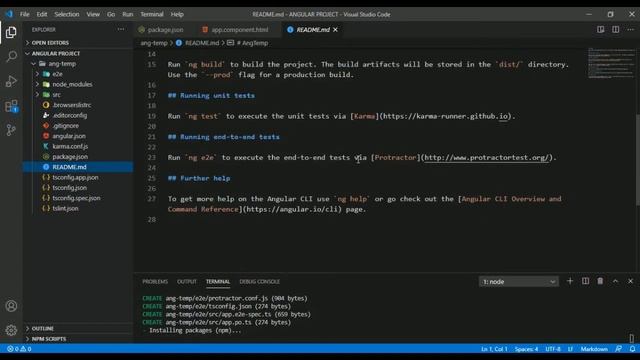Expand the e2e folder
This screenshot has height=360, width=640.
[x=78, y=74]
